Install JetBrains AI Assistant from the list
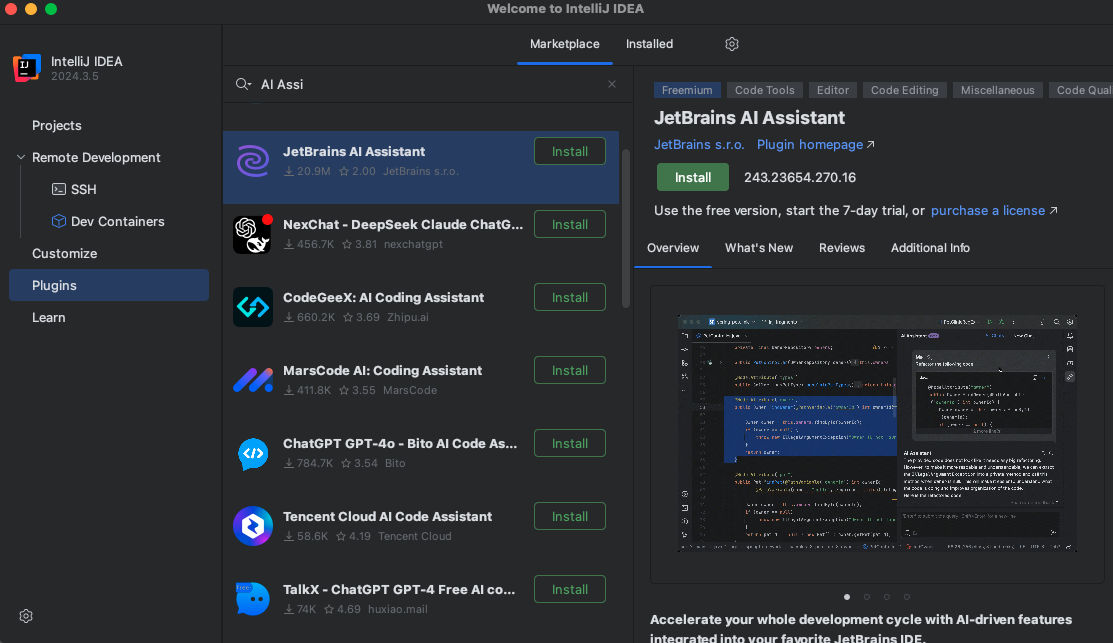The height and width of the screenshot is (643, 1113). click(570, 151)
